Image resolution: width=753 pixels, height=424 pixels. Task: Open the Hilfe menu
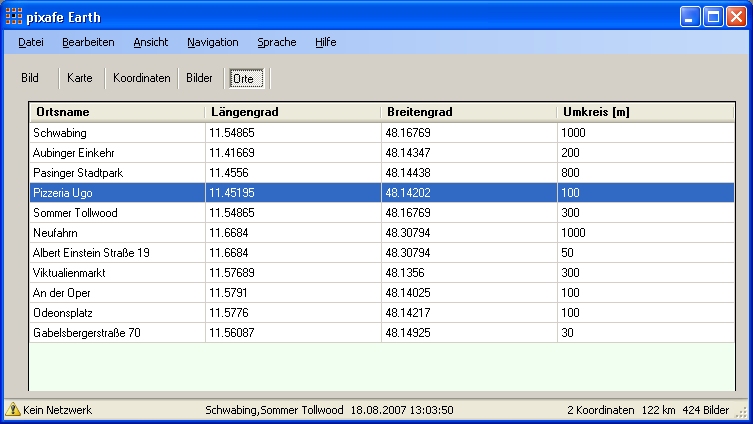[x=325, y=42]
